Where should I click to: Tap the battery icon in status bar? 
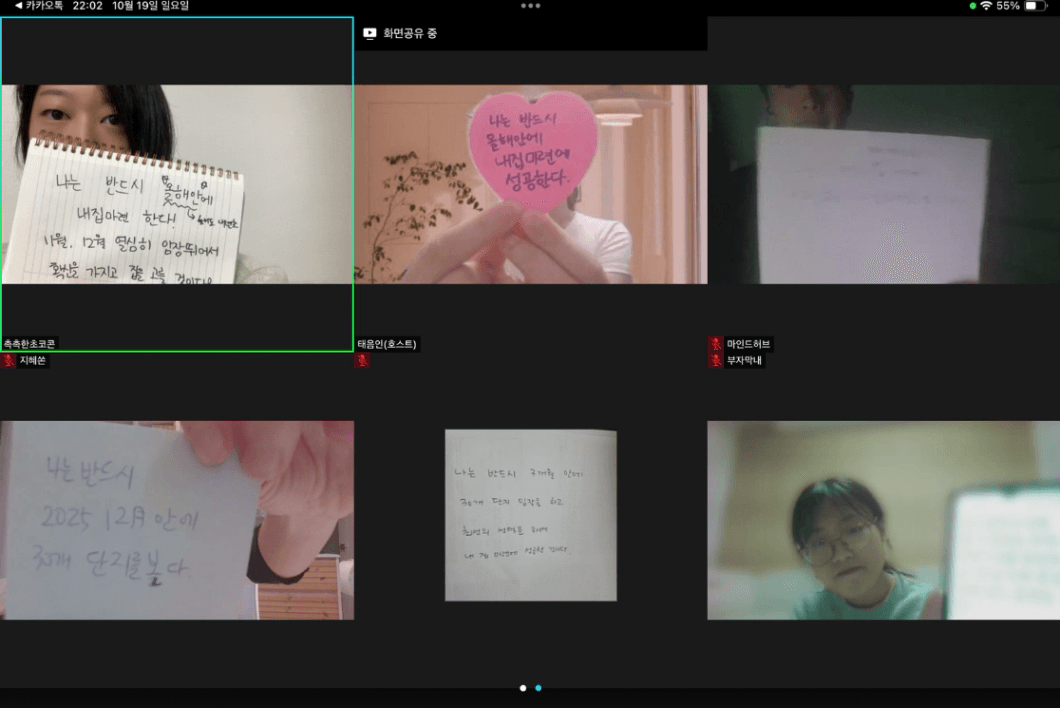point(1033,6)
